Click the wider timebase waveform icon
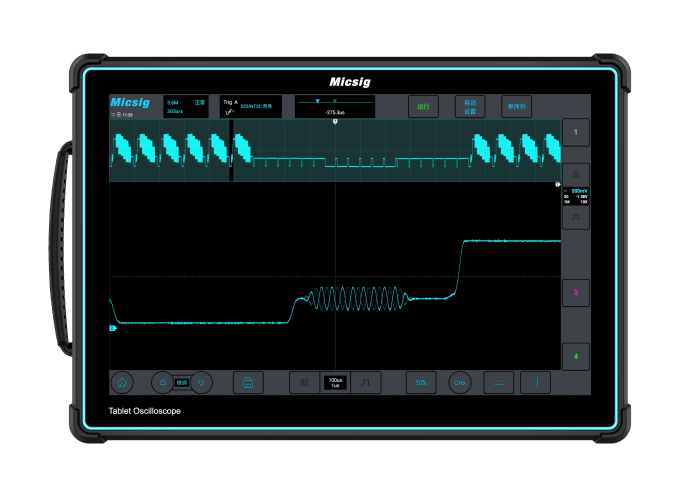This screenshot has height=497, width=700. (304, 382)
